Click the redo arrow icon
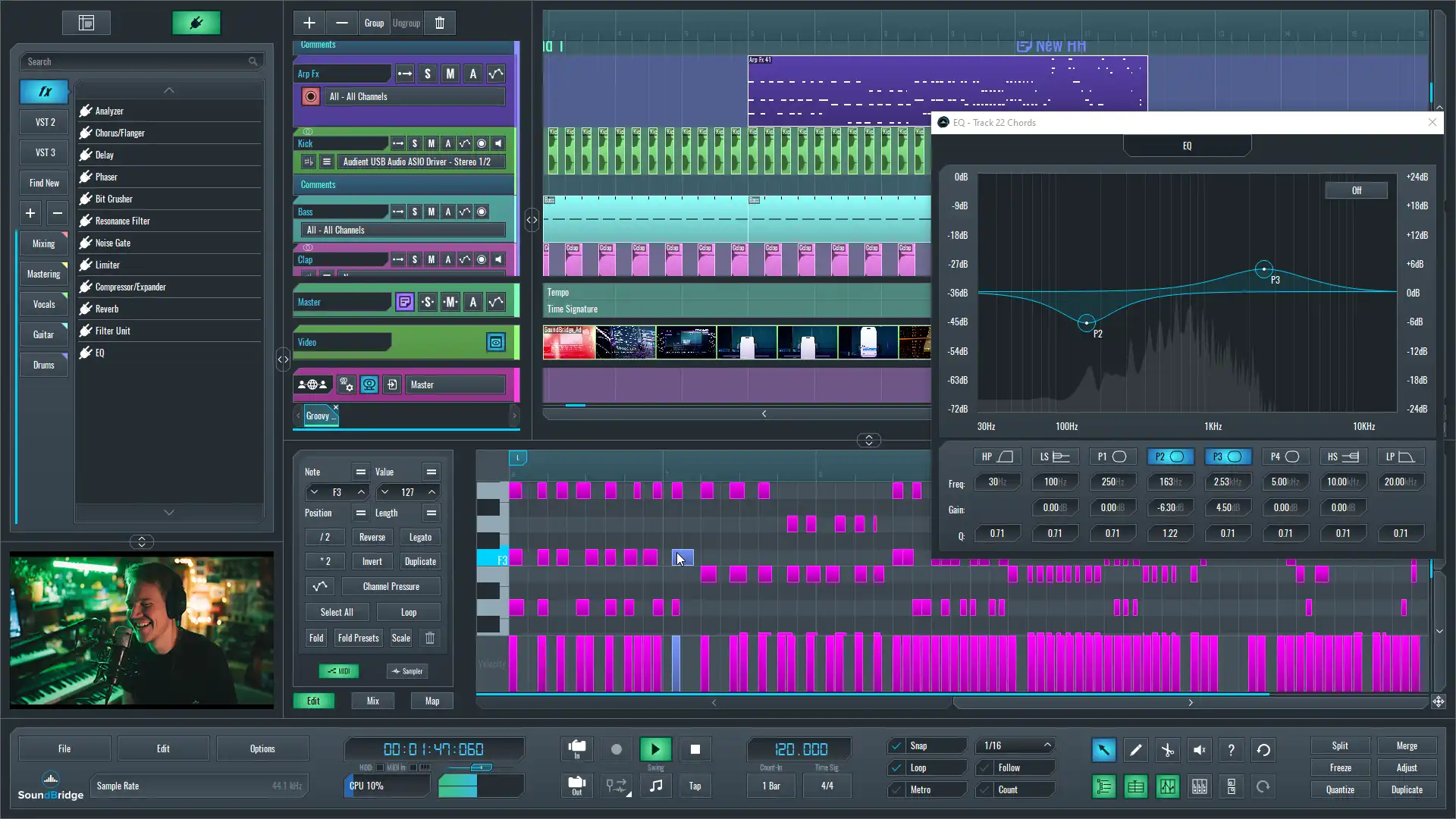 1263,786
